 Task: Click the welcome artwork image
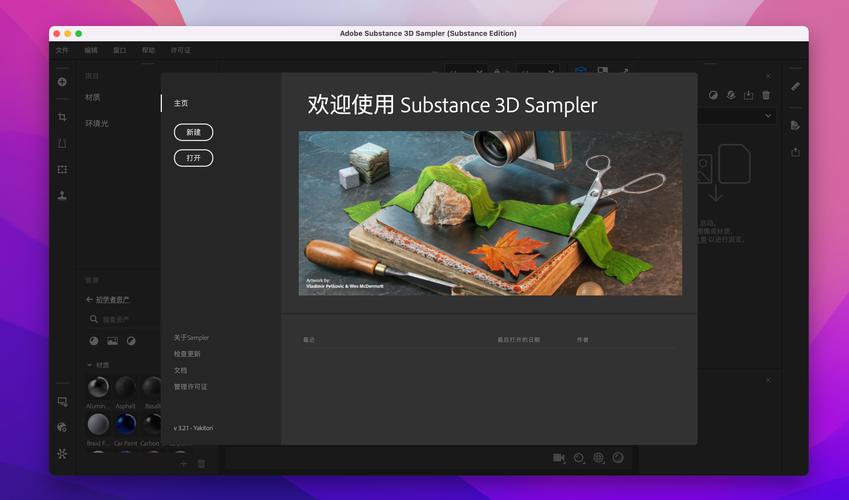[491, 213]
